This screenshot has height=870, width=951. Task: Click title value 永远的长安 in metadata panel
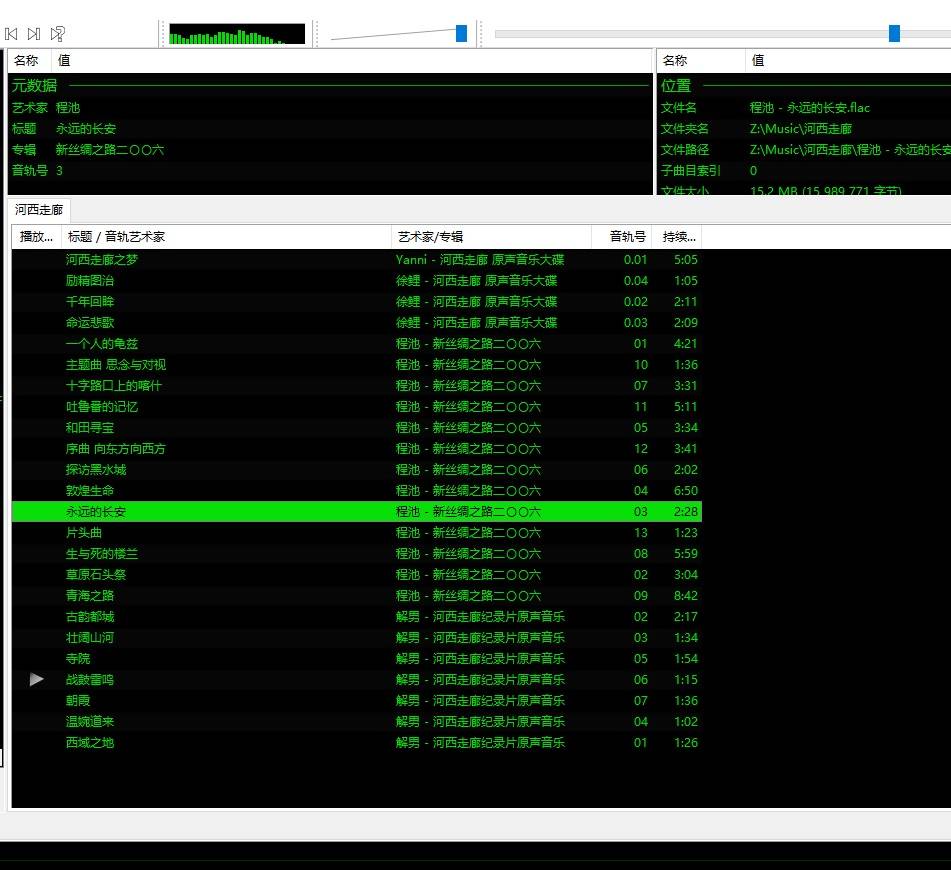[86, 129]
